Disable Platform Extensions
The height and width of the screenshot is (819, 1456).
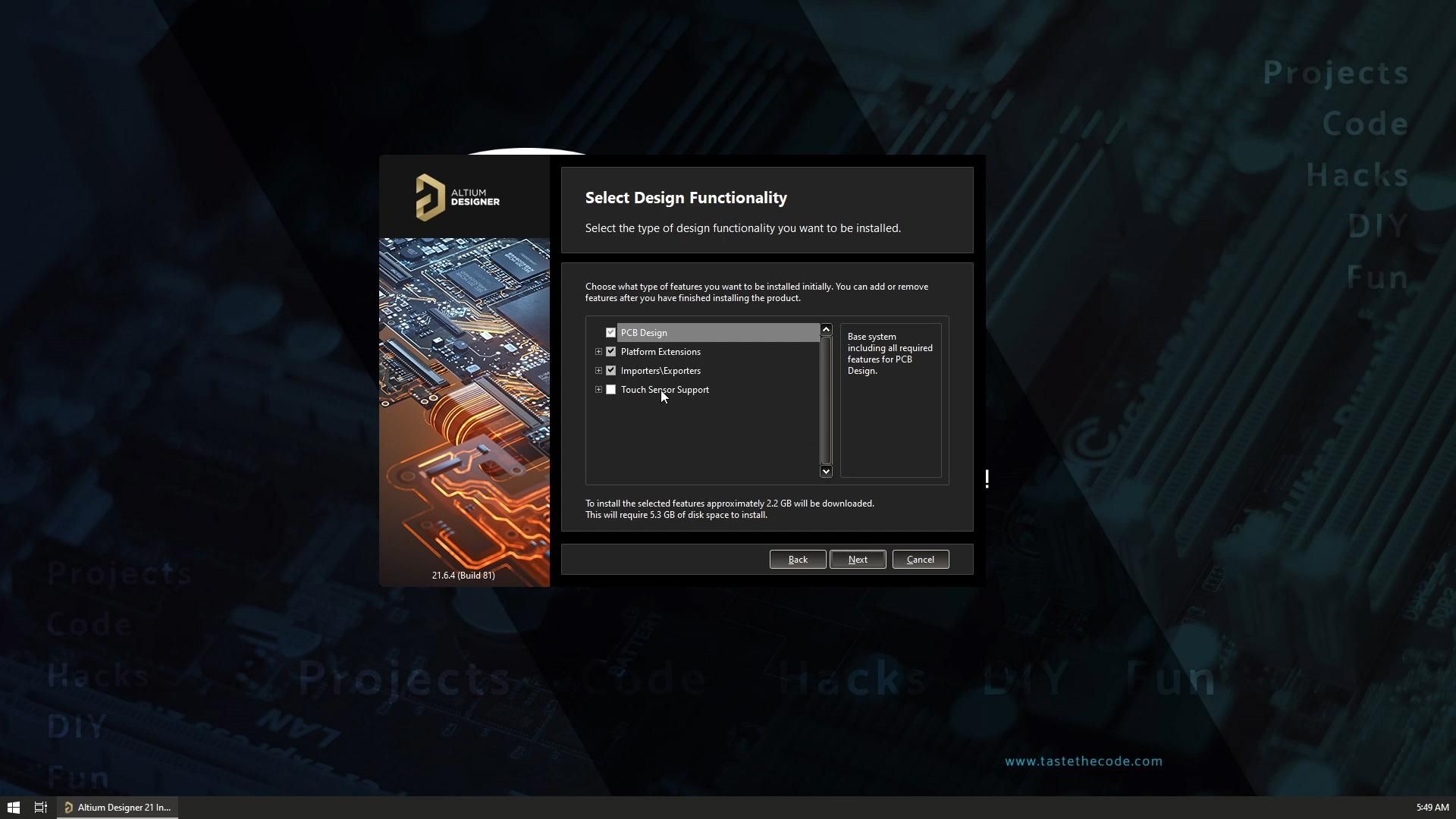coord(611,351)
